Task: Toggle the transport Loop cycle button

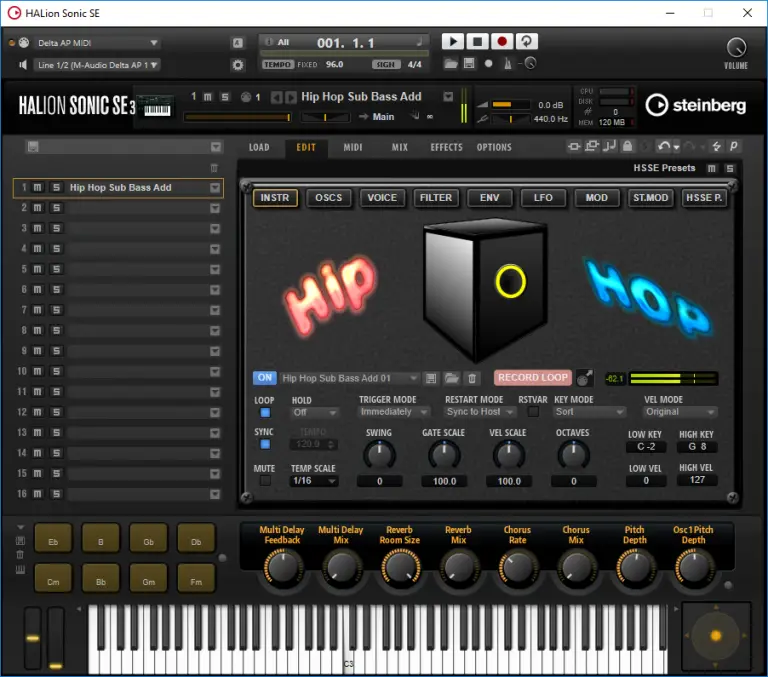Action: point(526,42)
